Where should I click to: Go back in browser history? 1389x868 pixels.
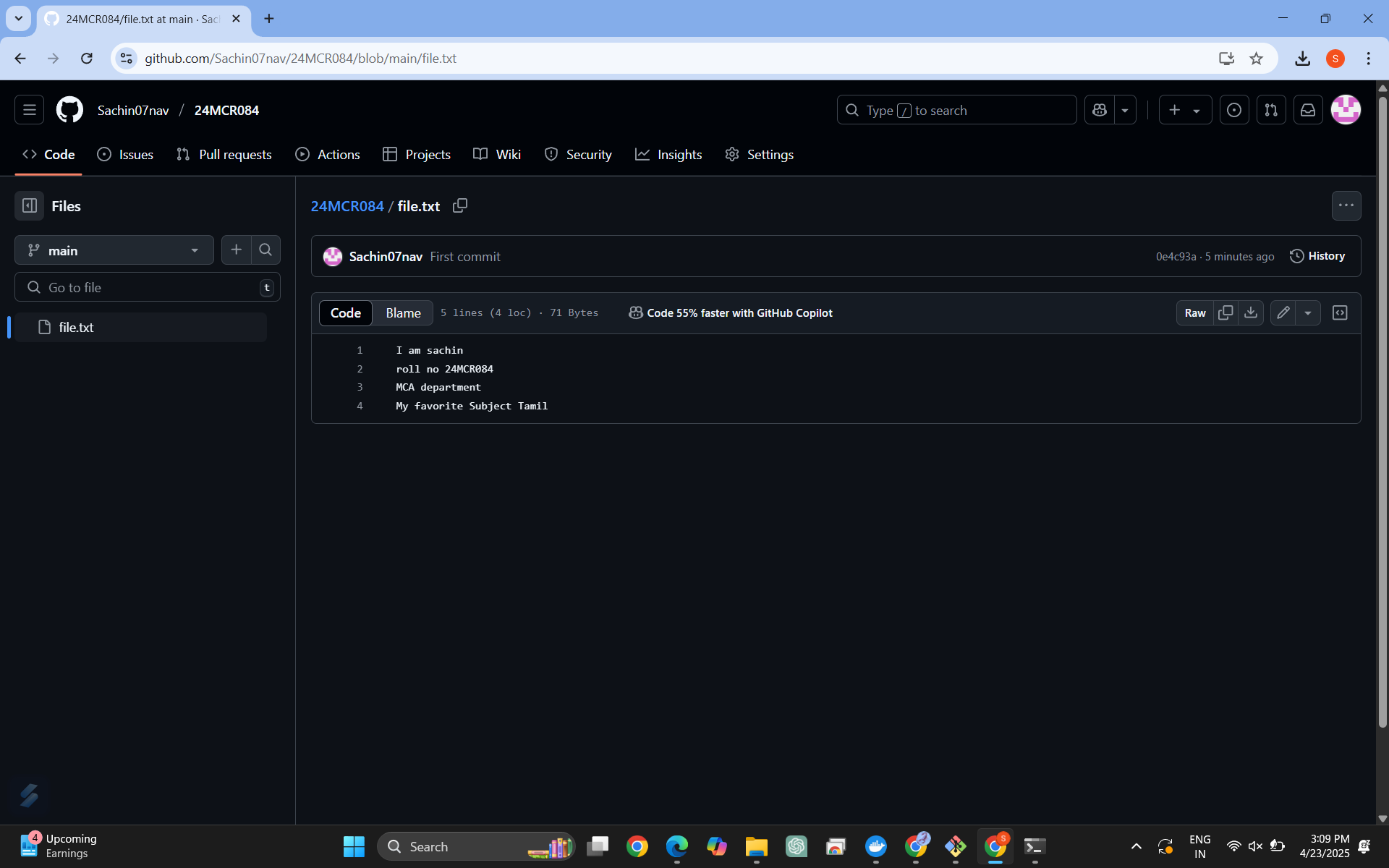coord(20,58)
